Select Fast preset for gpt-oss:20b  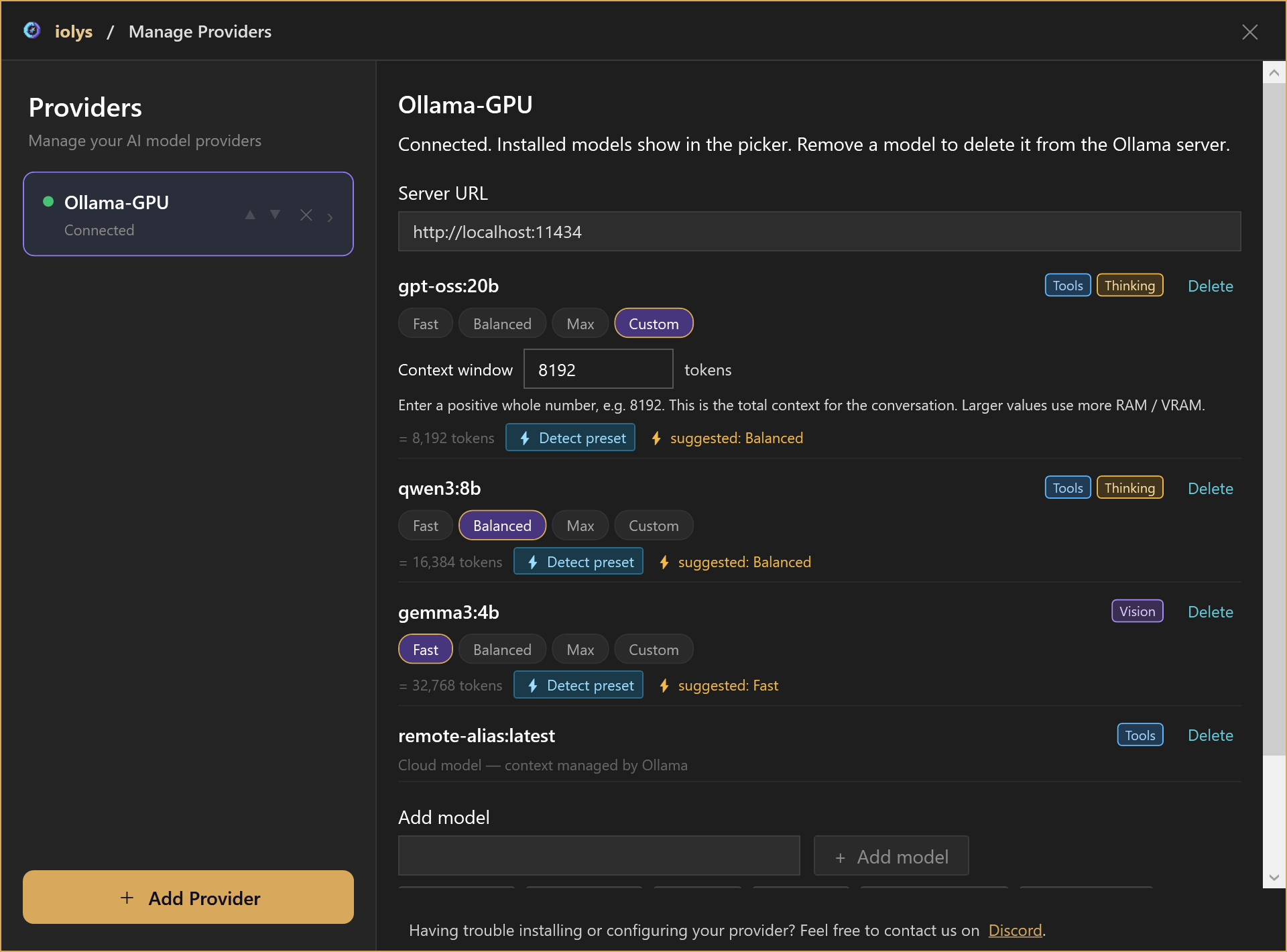tap(426, 324)
